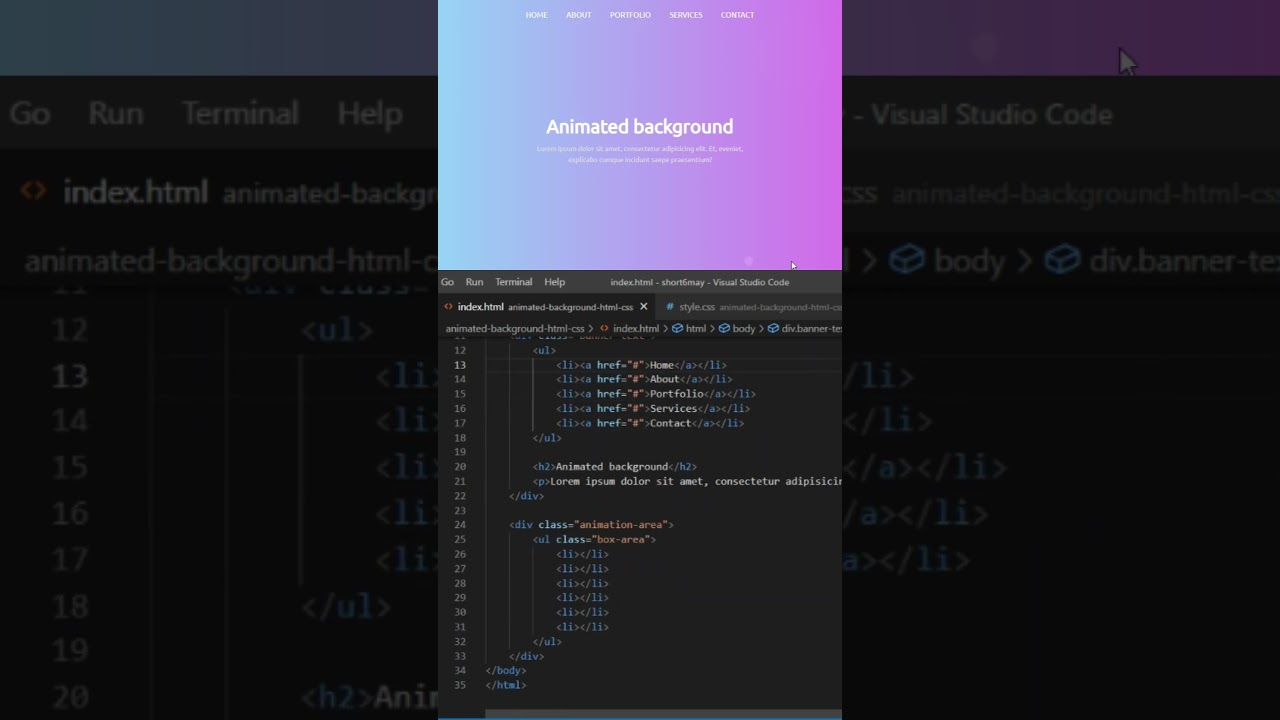Close the index.html tab
The width and height of the screenshot is (1280, 720).
click(x=644, y=307)
